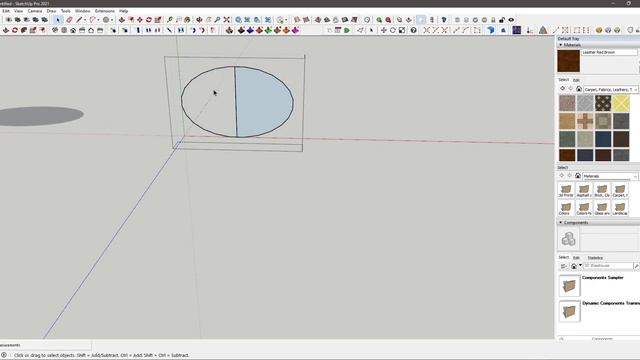Click the current Leather Red Brown preview swatch

(569, 61)
